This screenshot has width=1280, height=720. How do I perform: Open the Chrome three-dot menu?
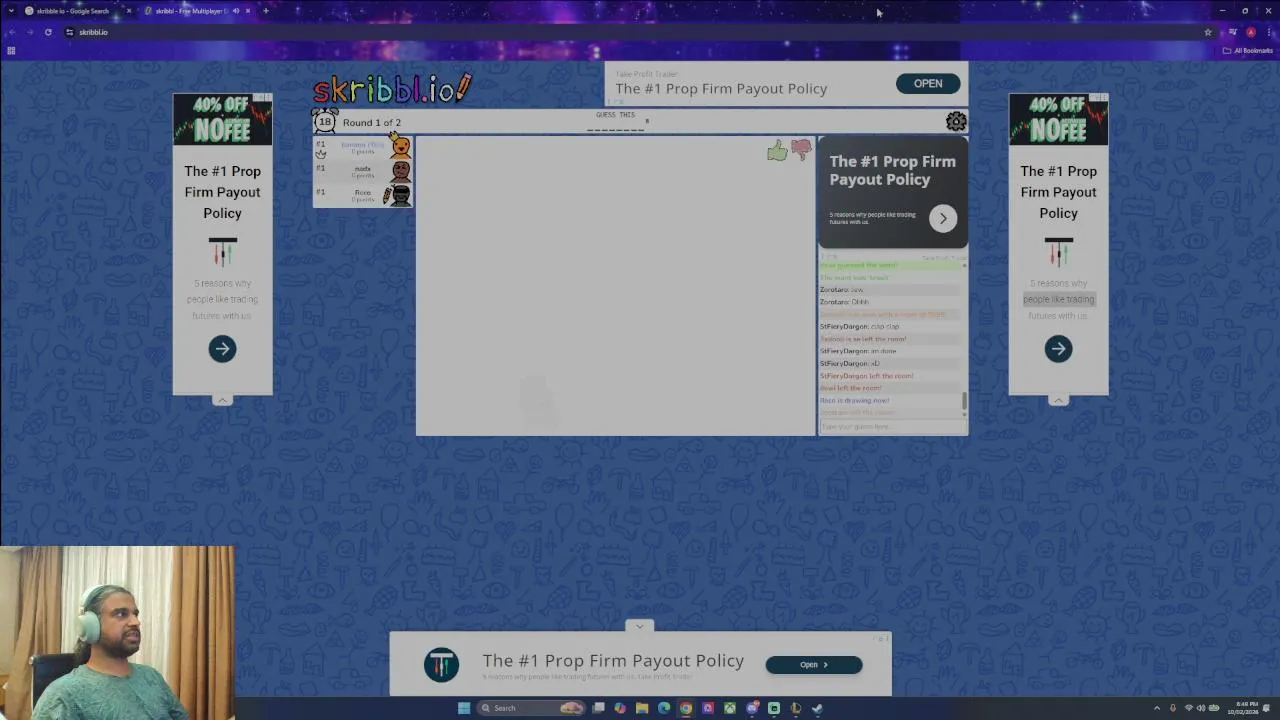[x=1270, y=32]
